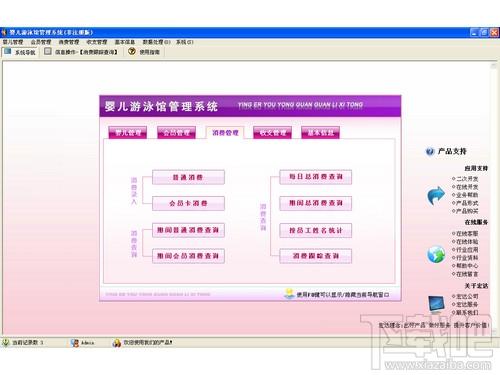
Task: Click the Admin user icon in status bar
Action: click(75, 343)
